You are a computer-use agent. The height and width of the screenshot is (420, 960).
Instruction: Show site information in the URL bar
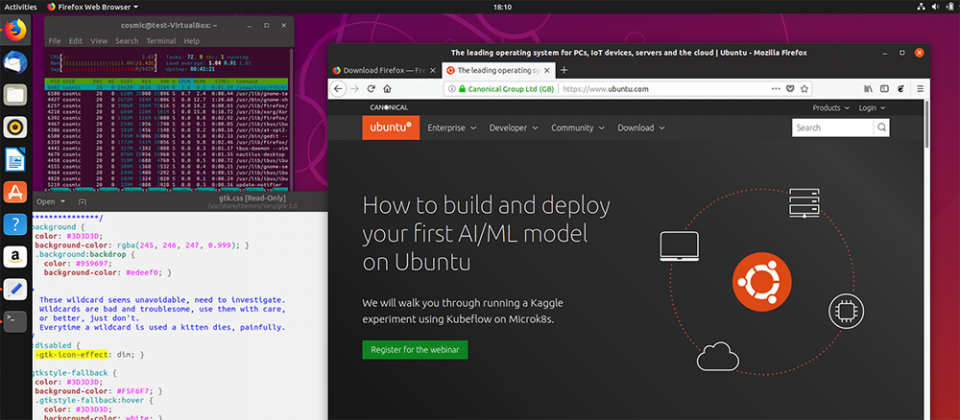click(x=452, y=89)
